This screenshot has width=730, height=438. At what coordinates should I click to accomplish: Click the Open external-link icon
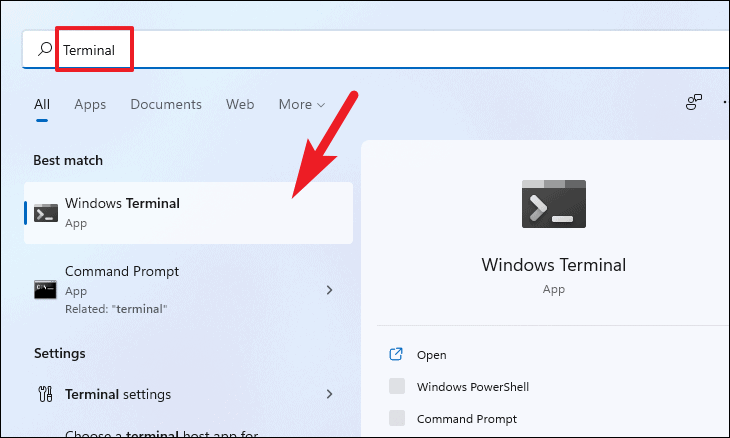click(396, 354)
